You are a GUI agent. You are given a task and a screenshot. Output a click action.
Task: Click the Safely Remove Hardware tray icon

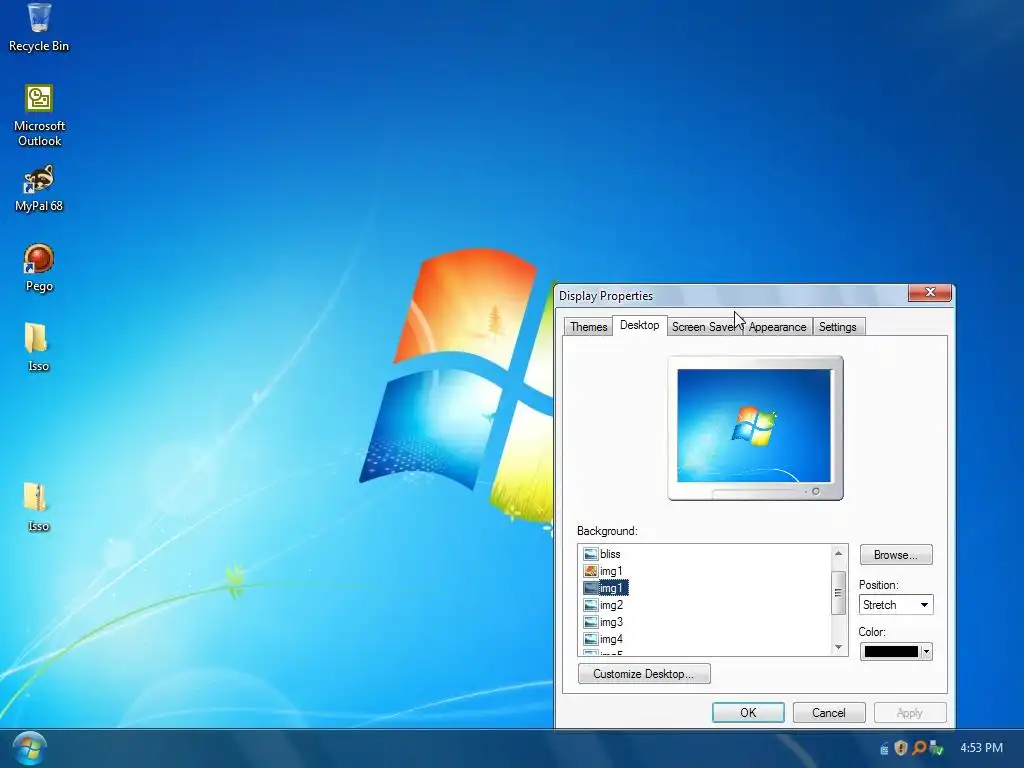[x=936, y=748]
